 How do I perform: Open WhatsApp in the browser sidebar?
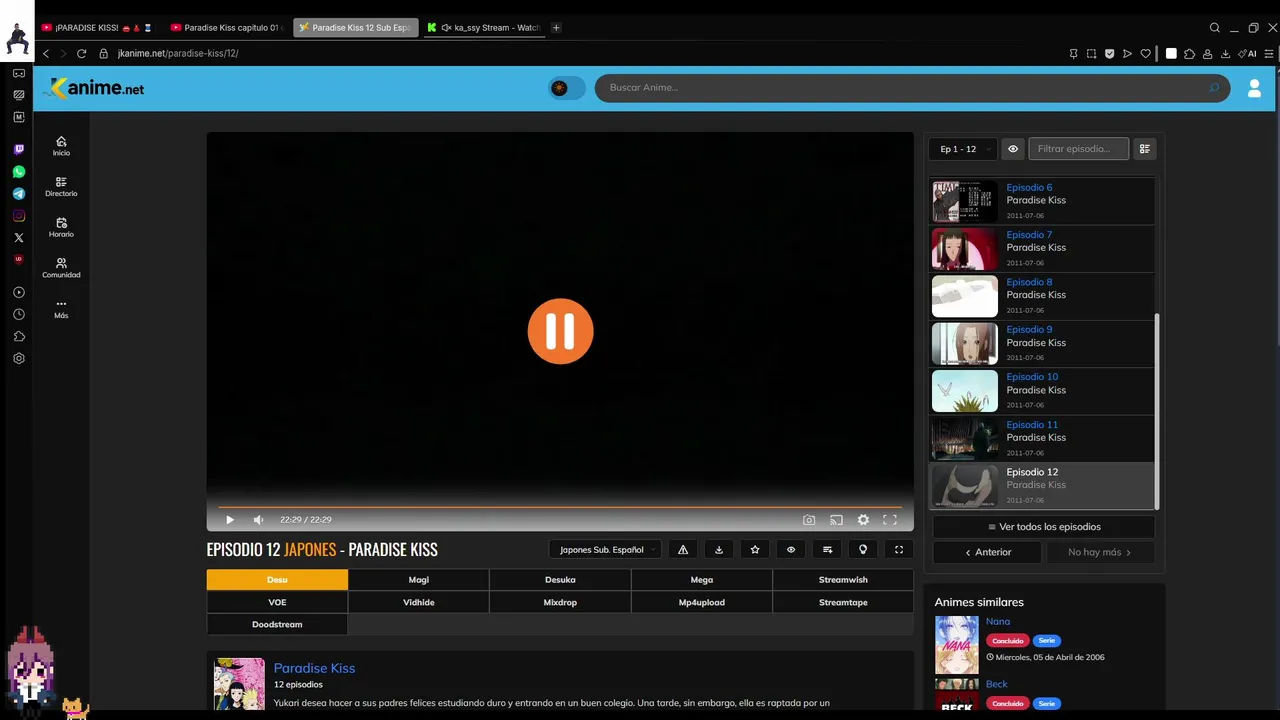(x=18, y=172)
